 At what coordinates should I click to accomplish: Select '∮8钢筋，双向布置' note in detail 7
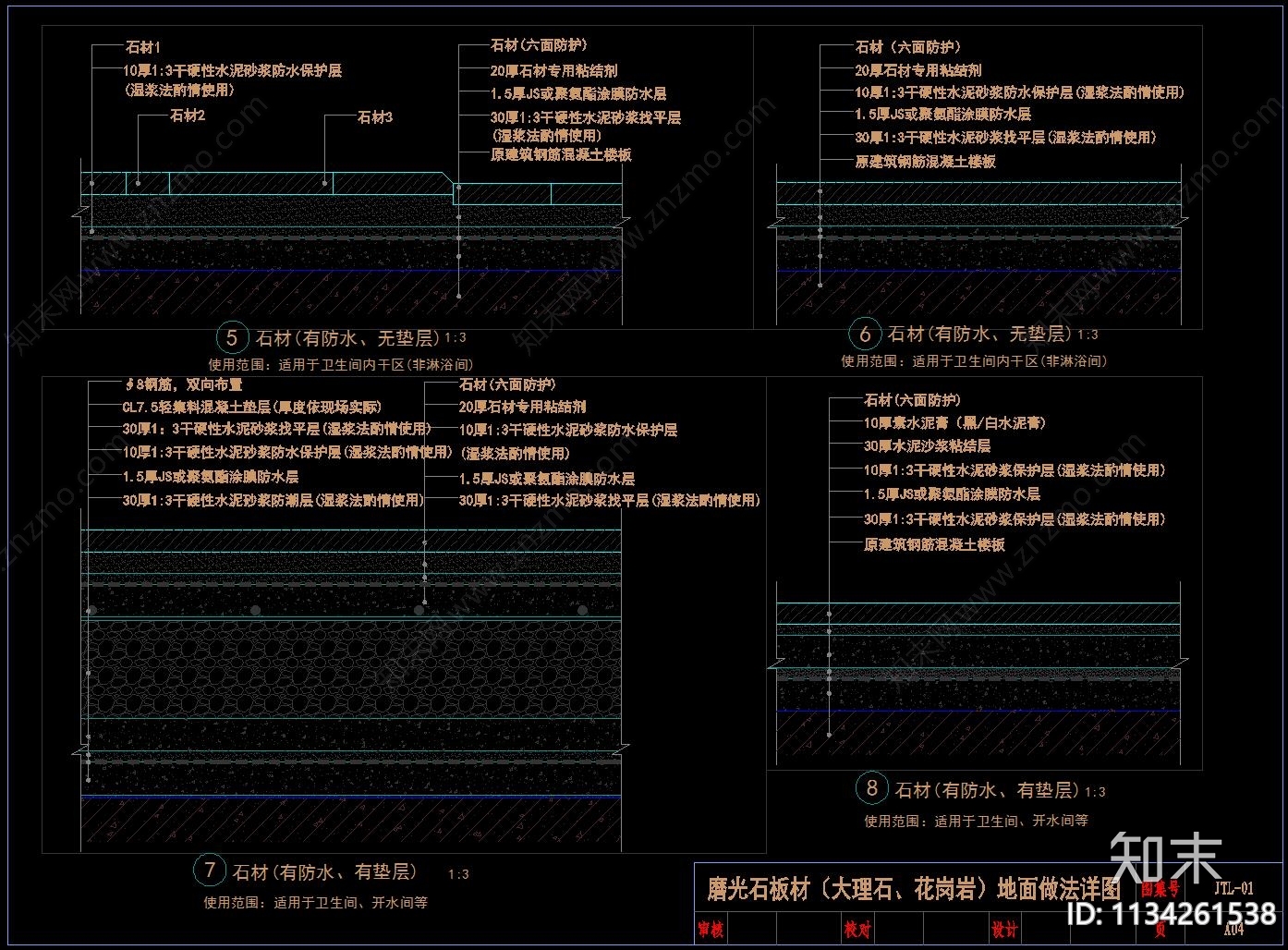pyautogui.click(x=183, y=384)
